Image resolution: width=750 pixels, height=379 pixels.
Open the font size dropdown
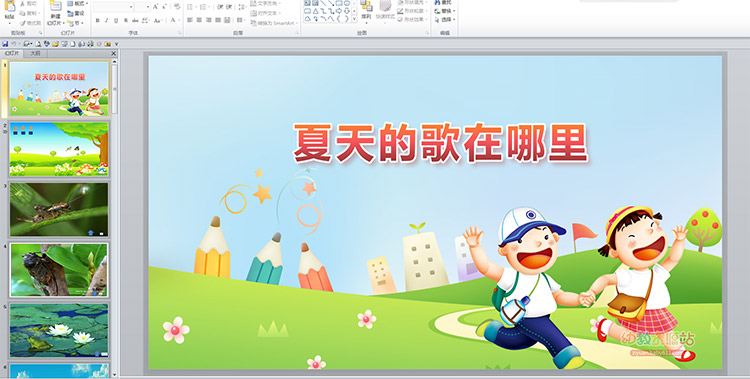tap(142, 7)
